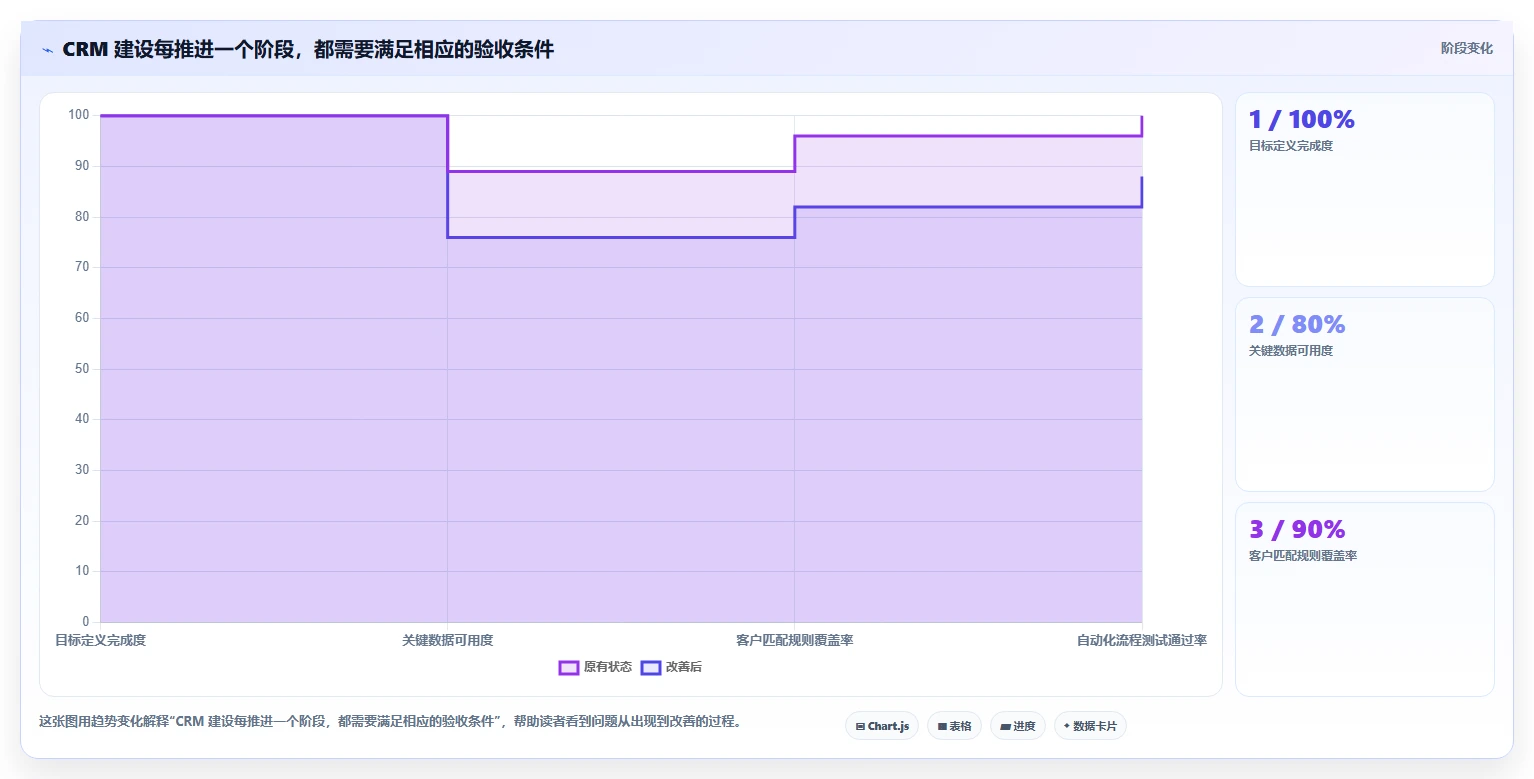This screenshot has width=1534, height=779.
Task: Click the blue 改善后 legend swatch
Action: click(651, 667)
